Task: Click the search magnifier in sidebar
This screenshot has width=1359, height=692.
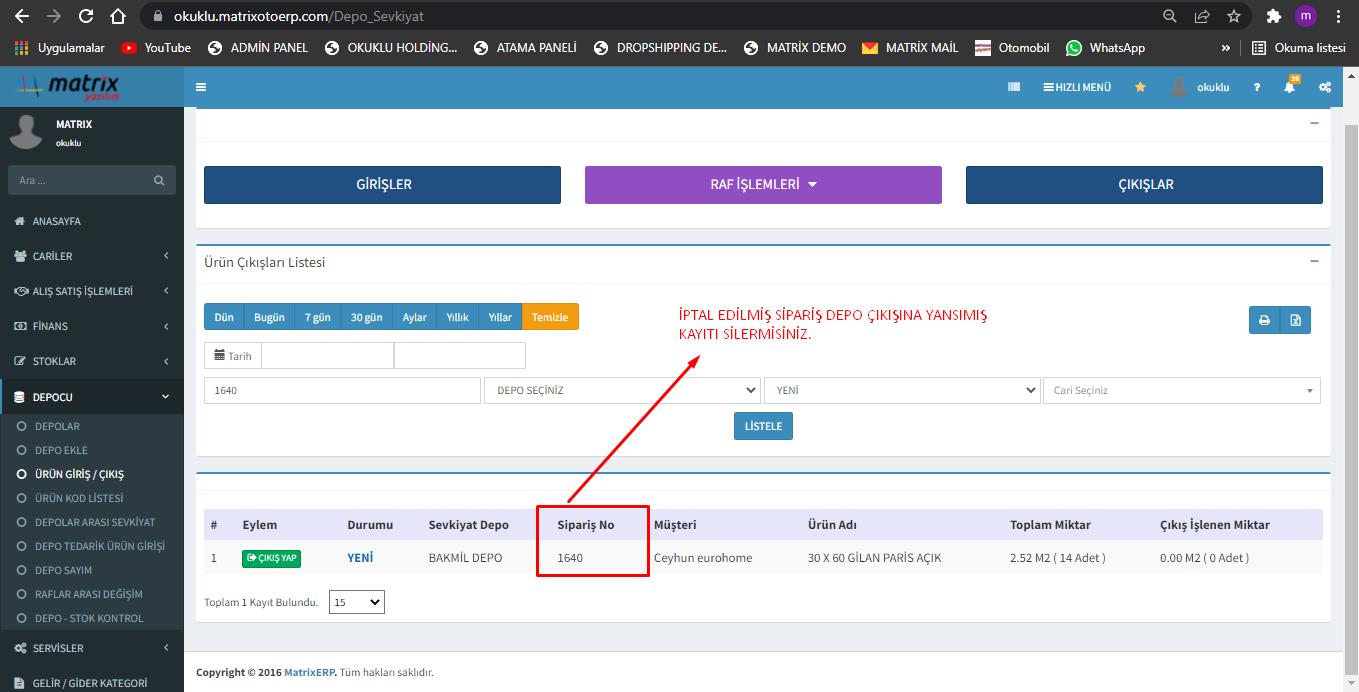Action: [159, 181]
